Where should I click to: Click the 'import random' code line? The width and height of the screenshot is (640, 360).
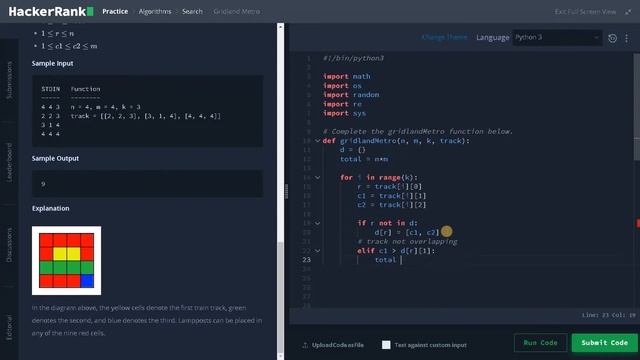click(351, 95)
